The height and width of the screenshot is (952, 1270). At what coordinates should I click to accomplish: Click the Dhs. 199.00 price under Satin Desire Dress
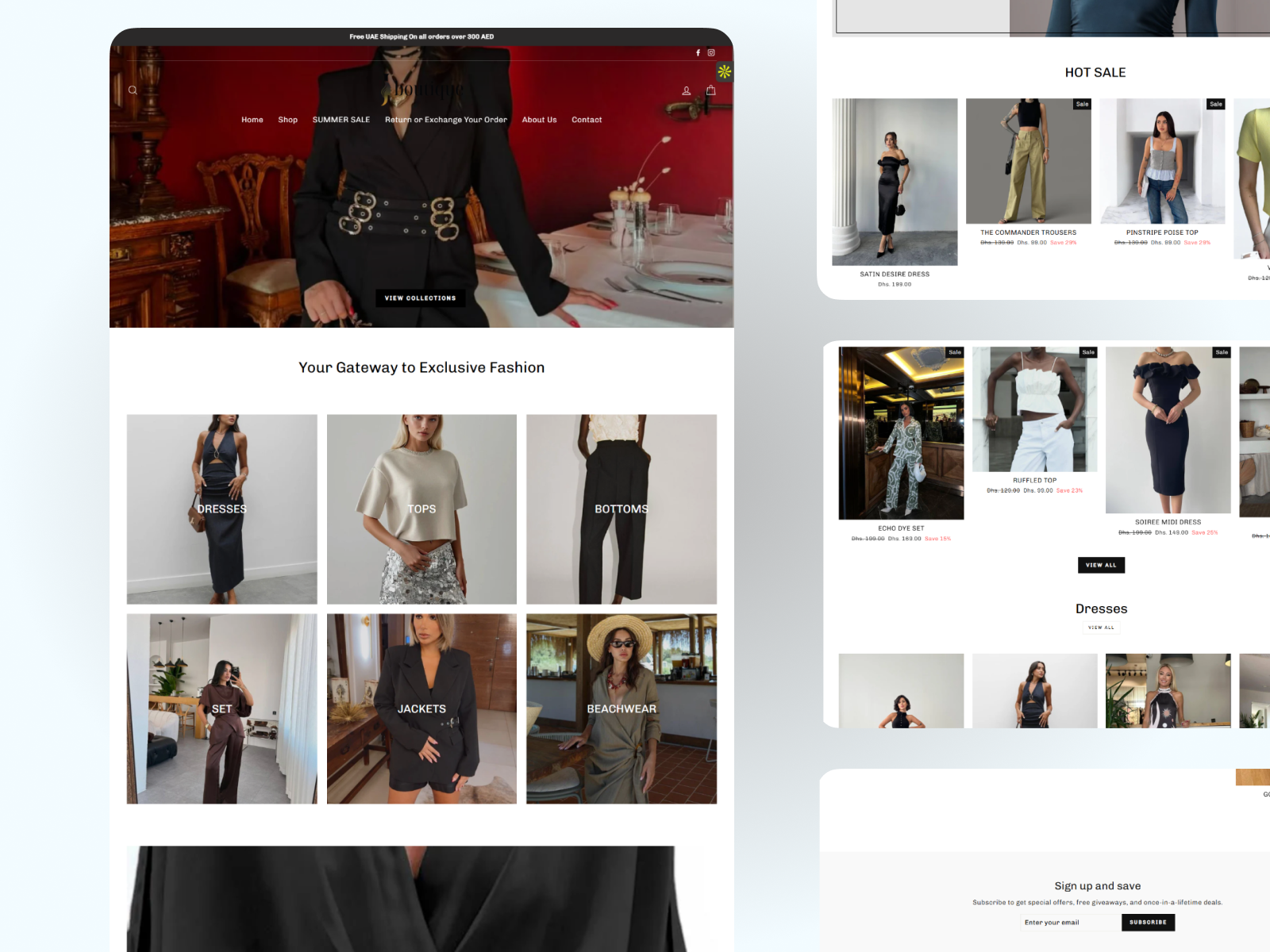pos(895,285)
